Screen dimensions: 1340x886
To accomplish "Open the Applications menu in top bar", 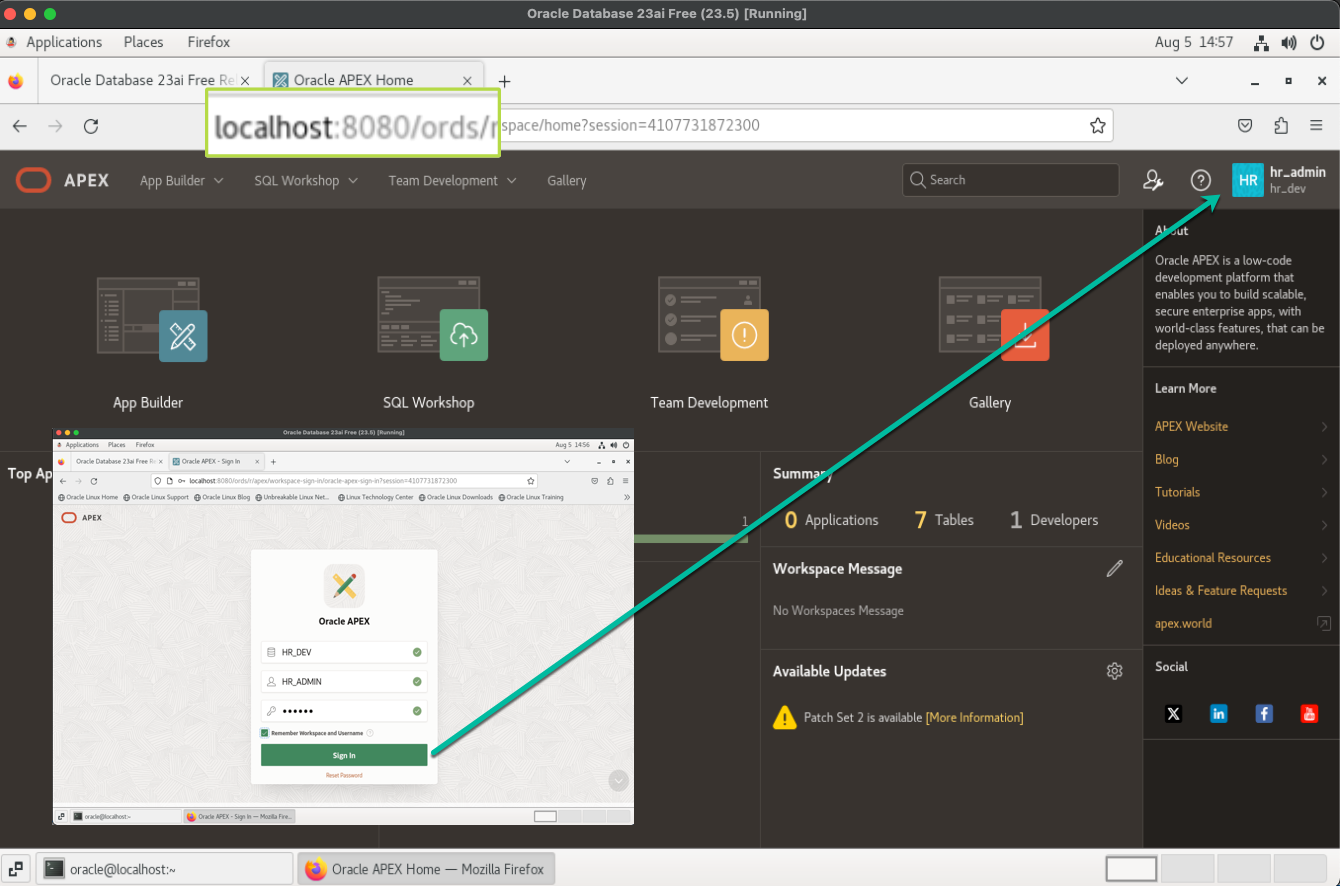I will click(64, 42).
